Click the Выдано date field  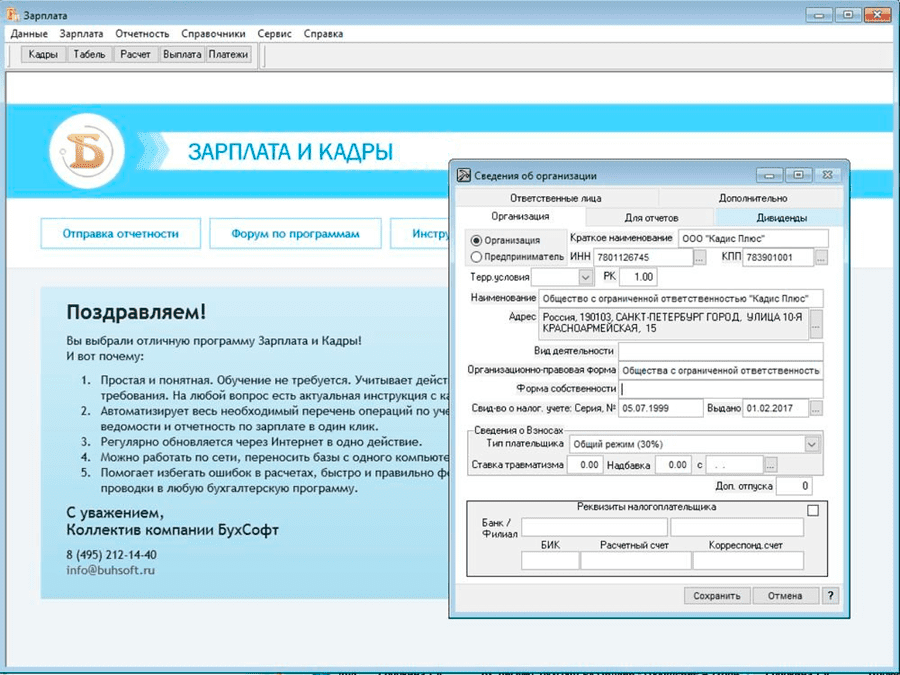click(775, 408)
